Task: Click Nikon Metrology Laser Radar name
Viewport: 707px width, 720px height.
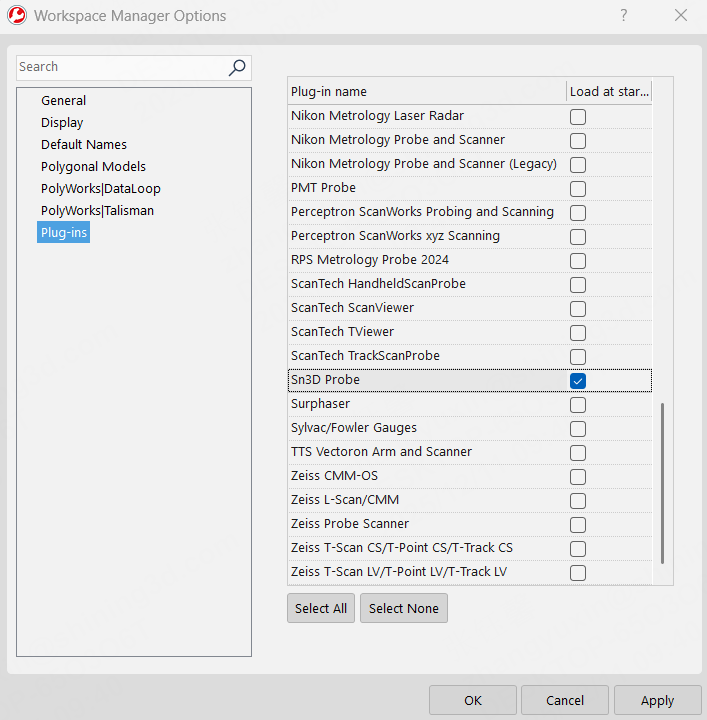Action: (377, 116)
